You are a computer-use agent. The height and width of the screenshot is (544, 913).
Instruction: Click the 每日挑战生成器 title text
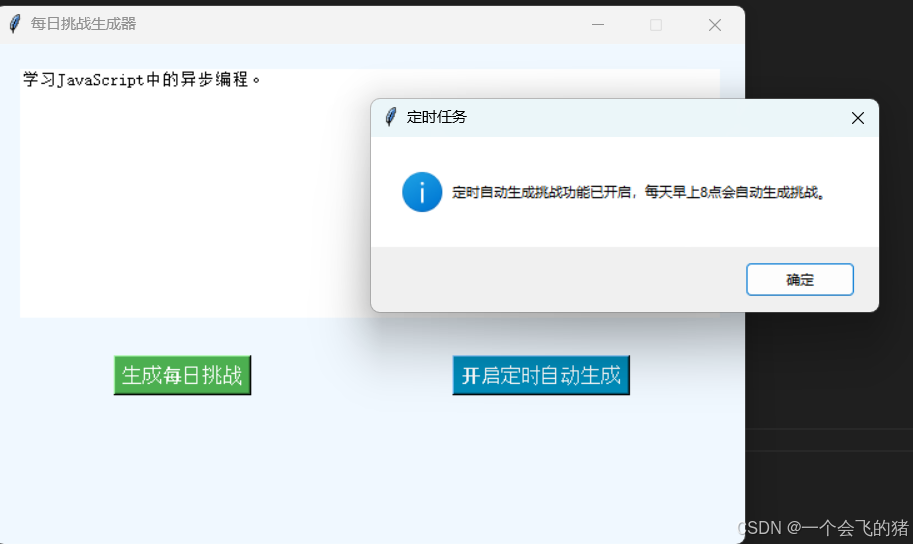click(83, 24)
